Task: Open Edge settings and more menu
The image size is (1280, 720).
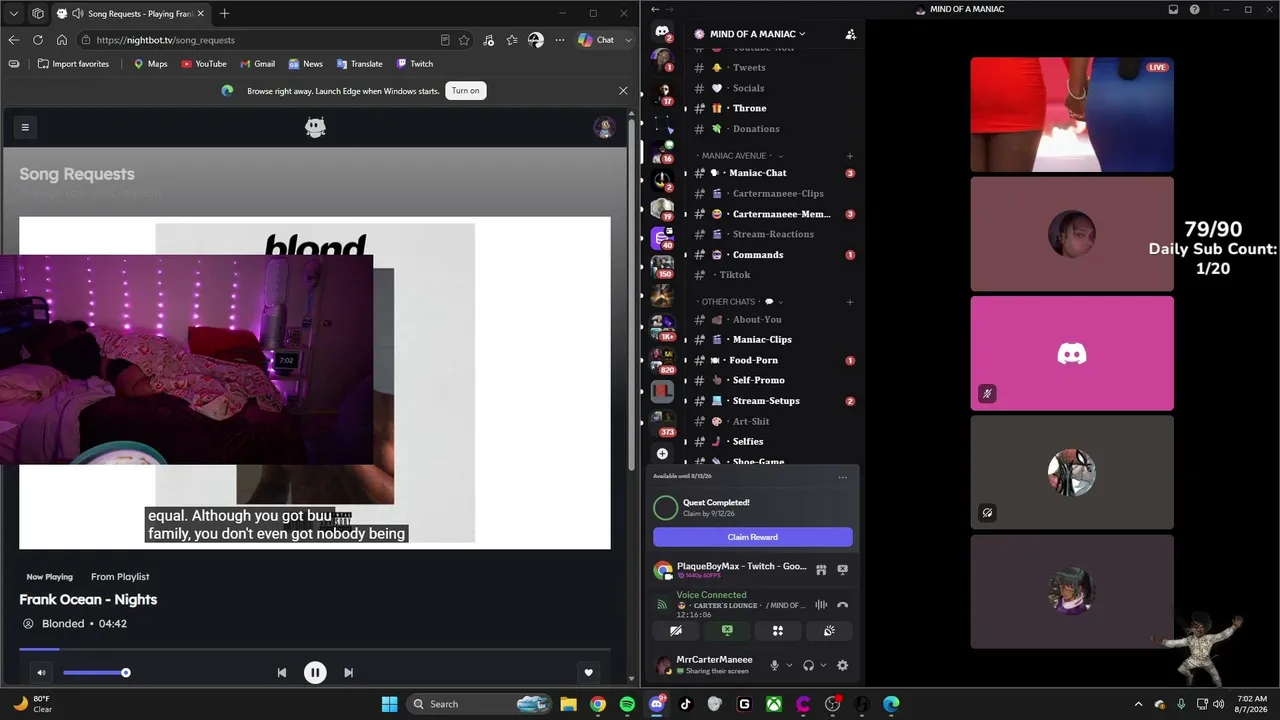Action: pyautogui.click(x=560, y=40)
